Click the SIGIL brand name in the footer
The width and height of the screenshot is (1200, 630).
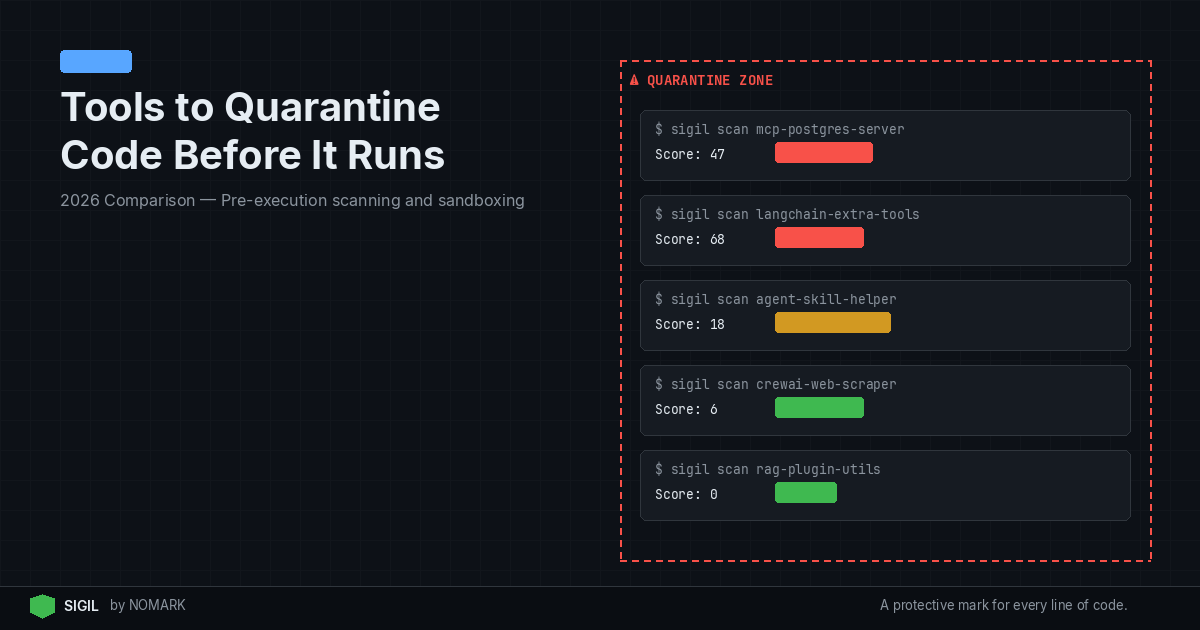coord(81,606)
